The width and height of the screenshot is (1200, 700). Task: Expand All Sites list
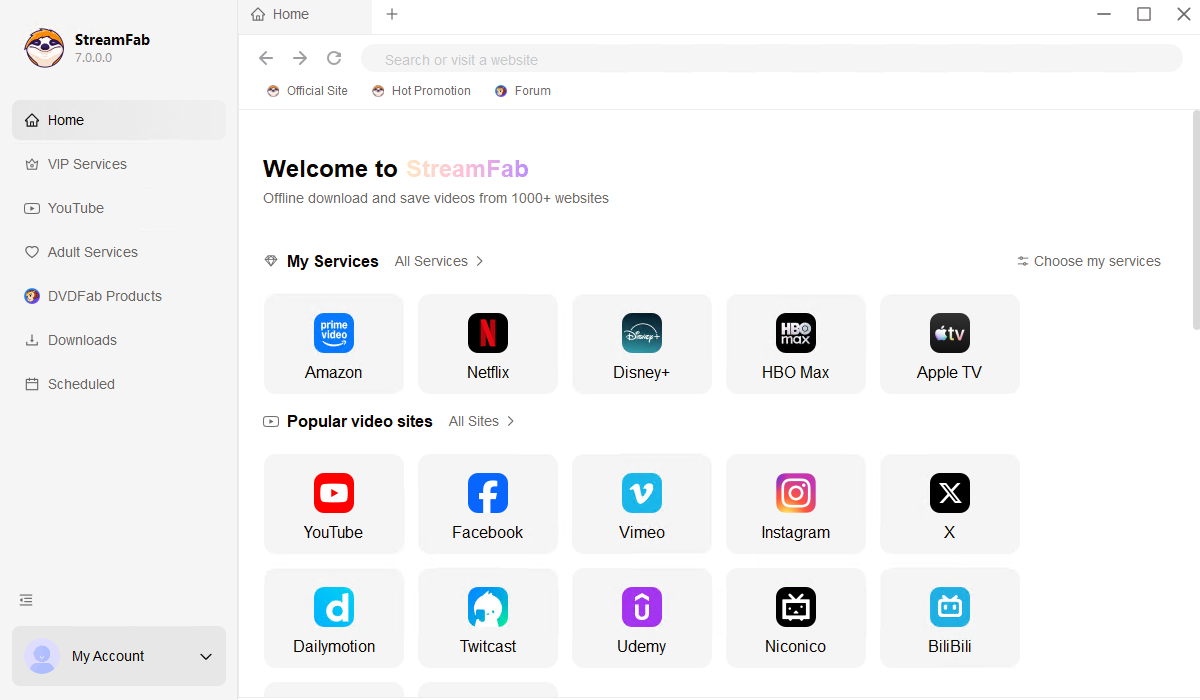tap(481, 421)
